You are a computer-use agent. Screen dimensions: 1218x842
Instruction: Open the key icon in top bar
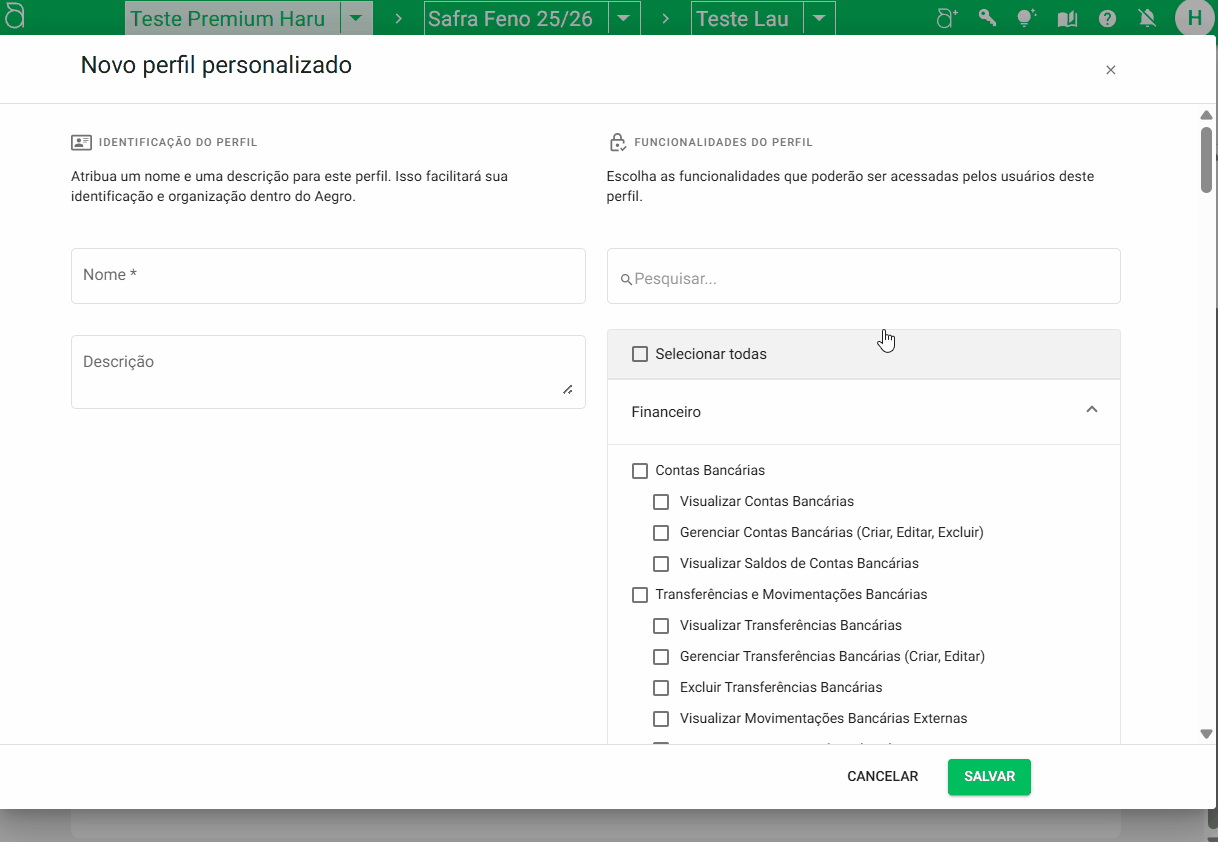point(987,18)
